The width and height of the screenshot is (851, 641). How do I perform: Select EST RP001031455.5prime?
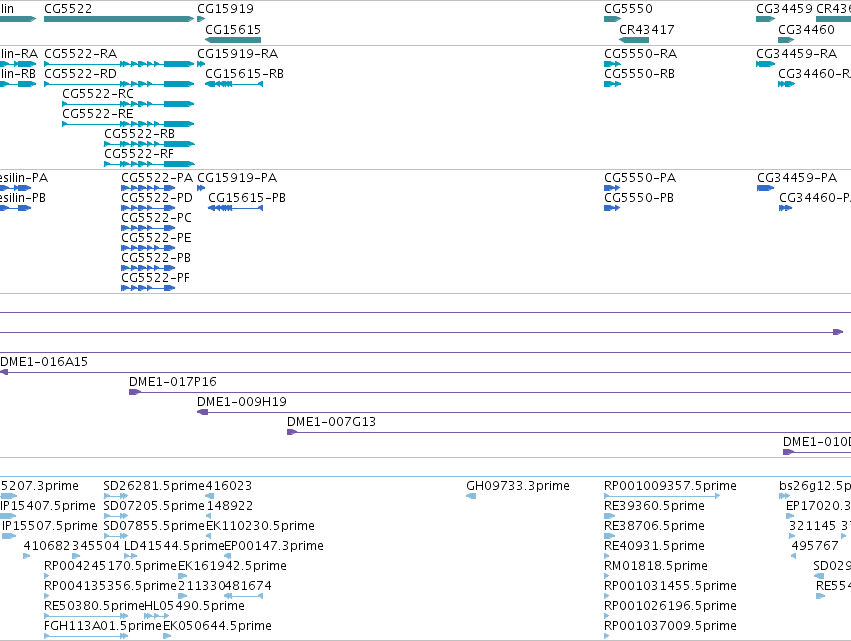click(607, 596)
